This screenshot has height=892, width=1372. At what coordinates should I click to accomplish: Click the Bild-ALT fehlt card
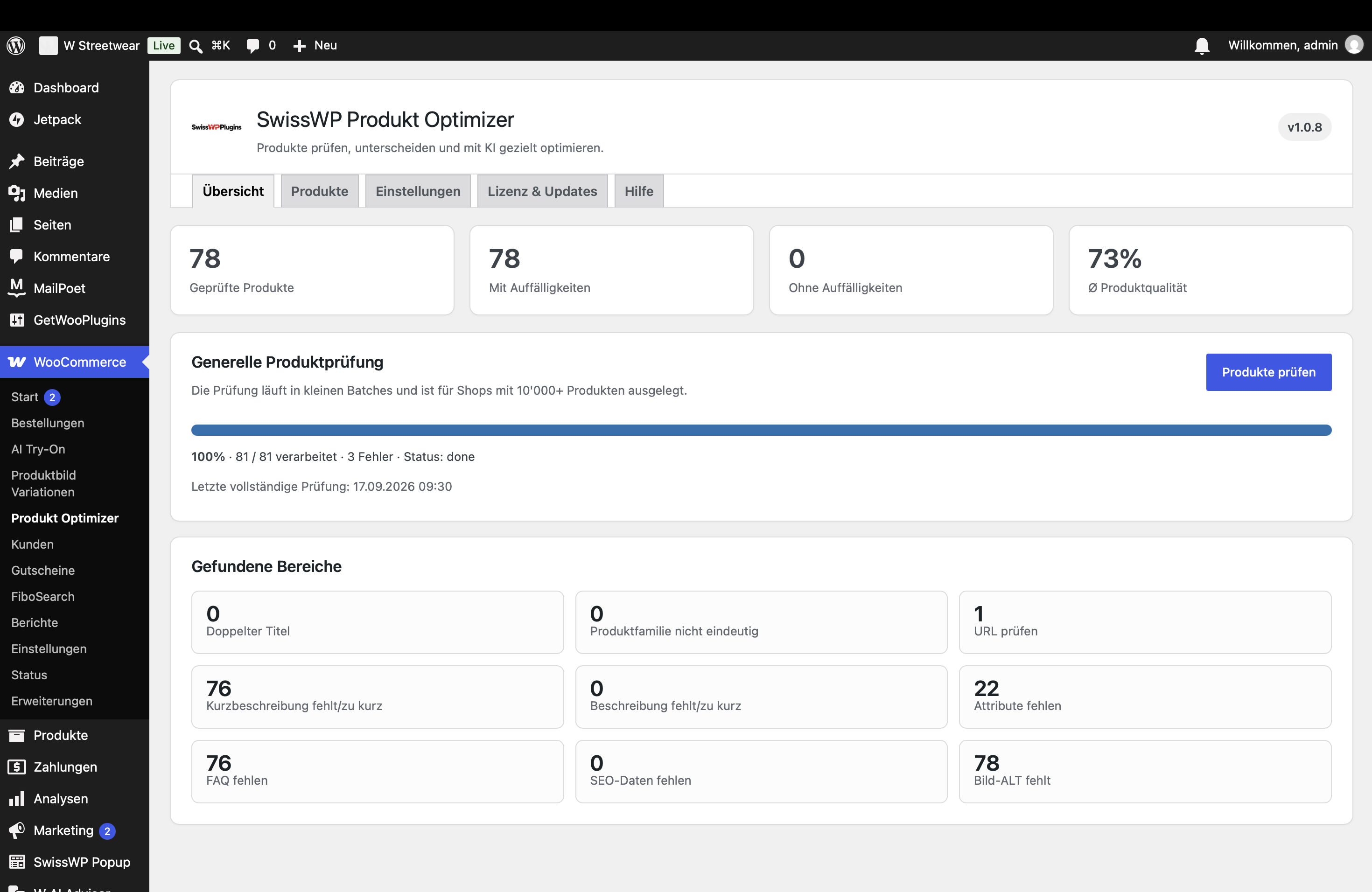click(x=1145, y=772)
